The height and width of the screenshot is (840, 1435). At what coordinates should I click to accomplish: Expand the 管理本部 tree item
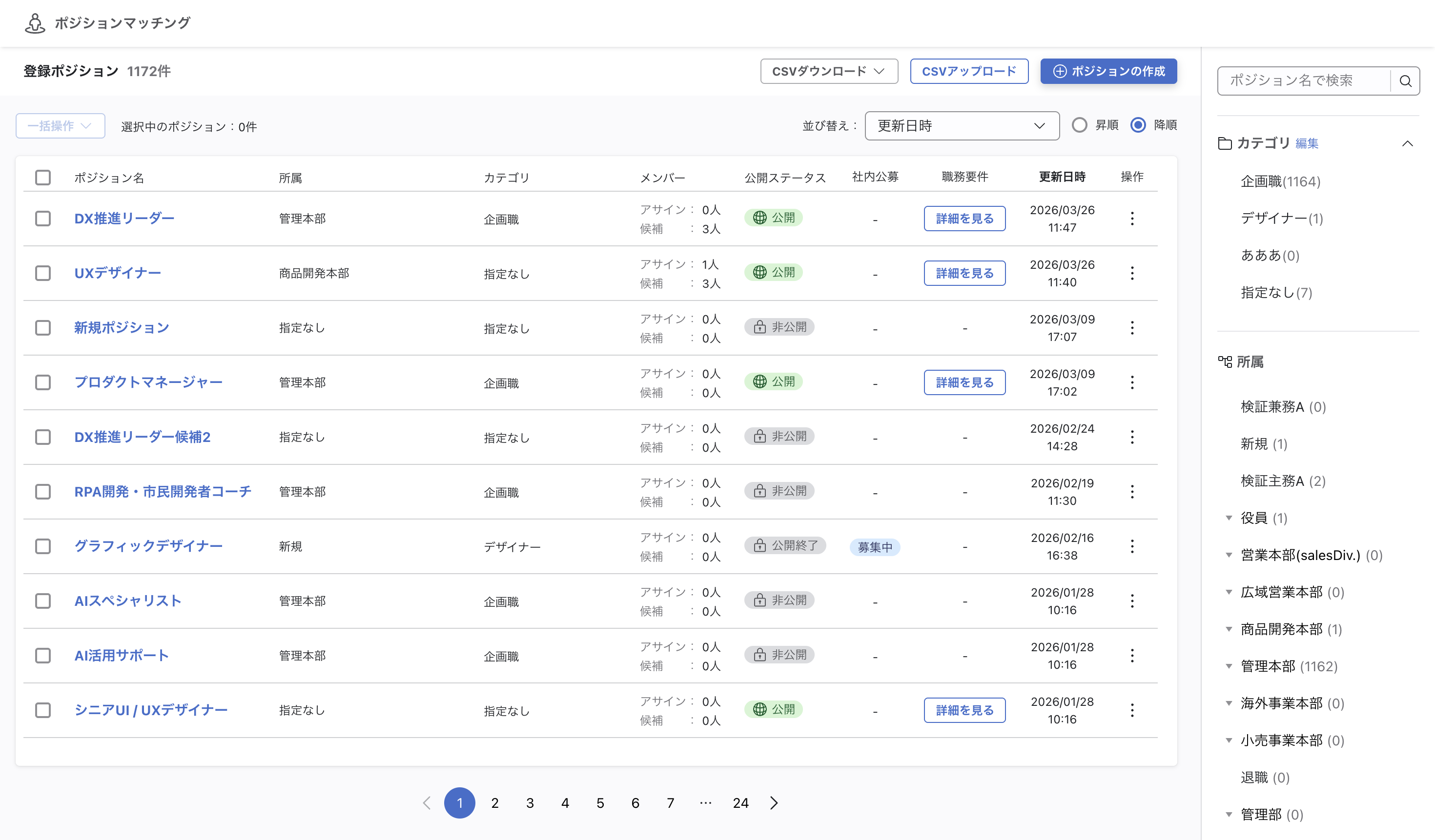click(1229, 666)
